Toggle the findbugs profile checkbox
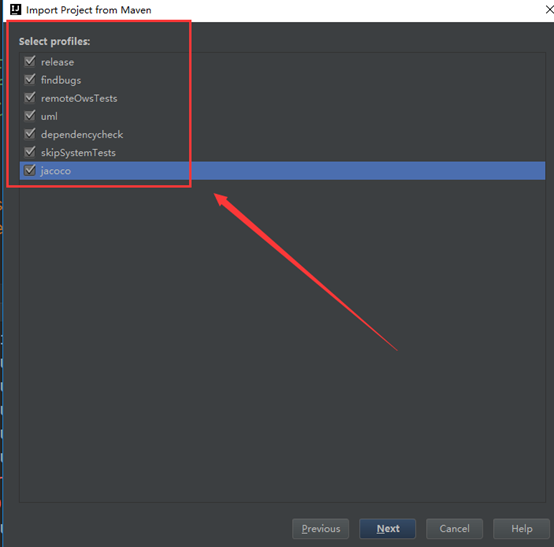The height and width of the screenshot is (547, 554). 30,79
